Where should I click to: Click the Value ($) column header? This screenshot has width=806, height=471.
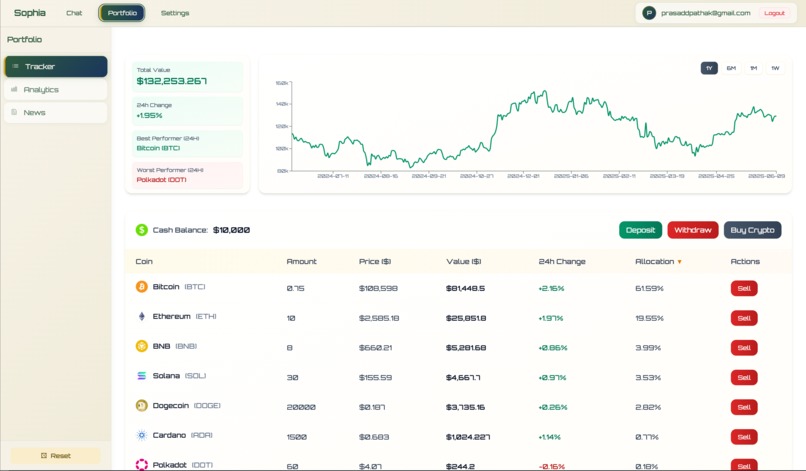[464, 261]
